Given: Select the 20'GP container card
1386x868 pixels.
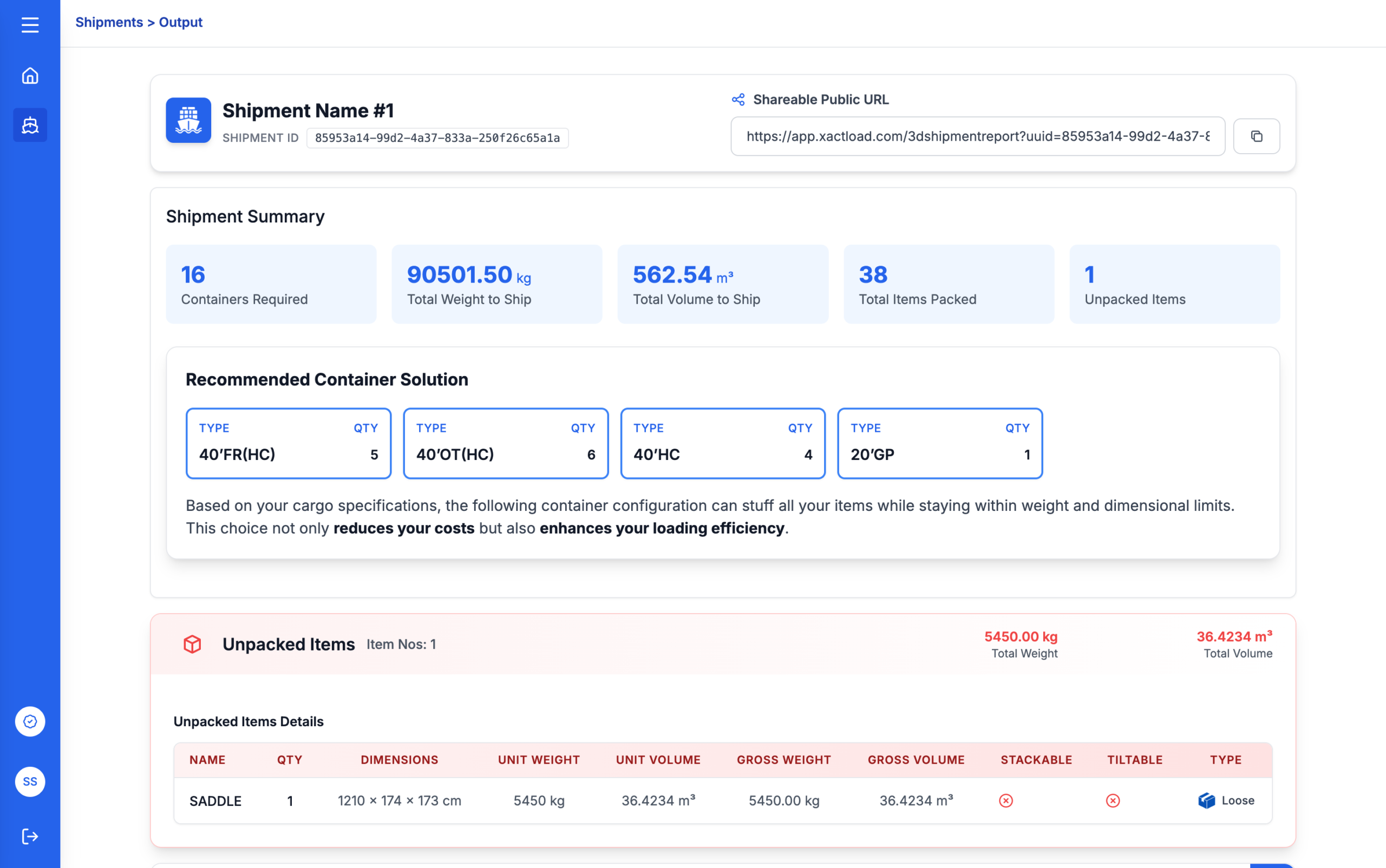Looking at the screenshot, I should (x=940, y=443).
